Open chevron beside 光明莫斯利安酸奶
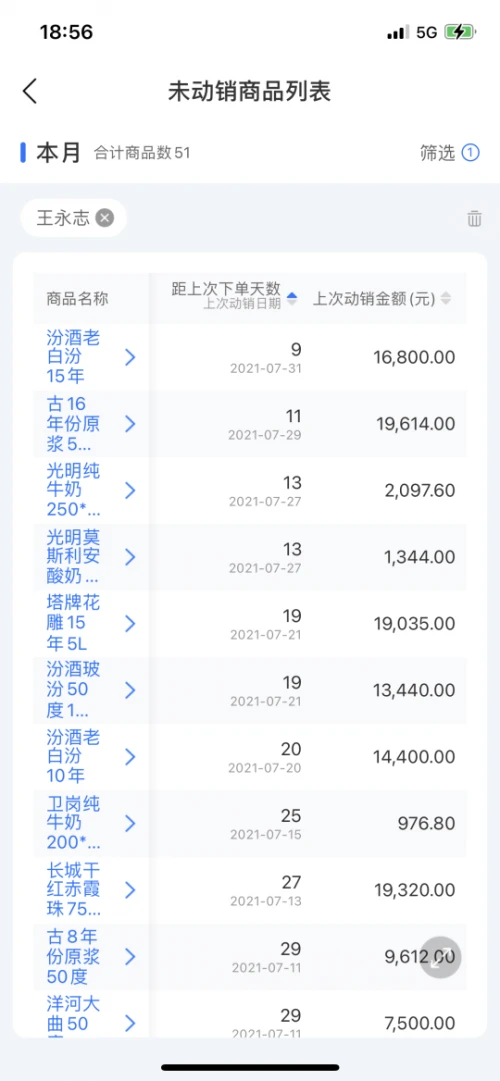Screen dimensions: 500x1081 [130, 557]
